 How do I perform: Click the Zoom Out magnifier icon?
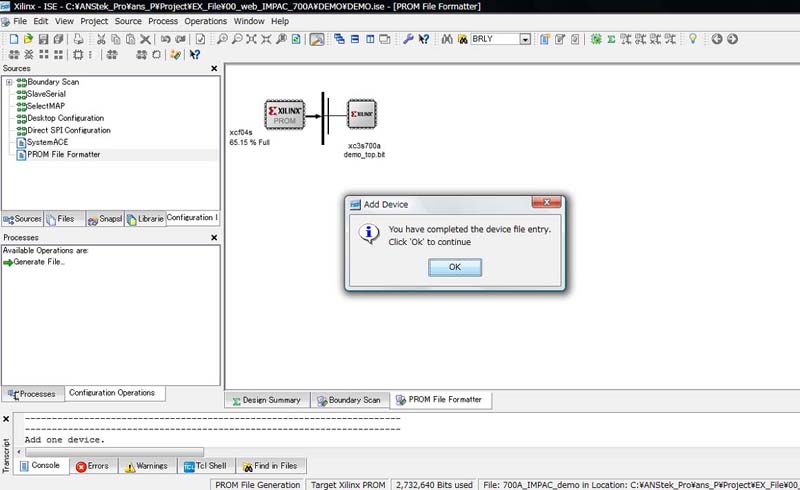point(237,39)
